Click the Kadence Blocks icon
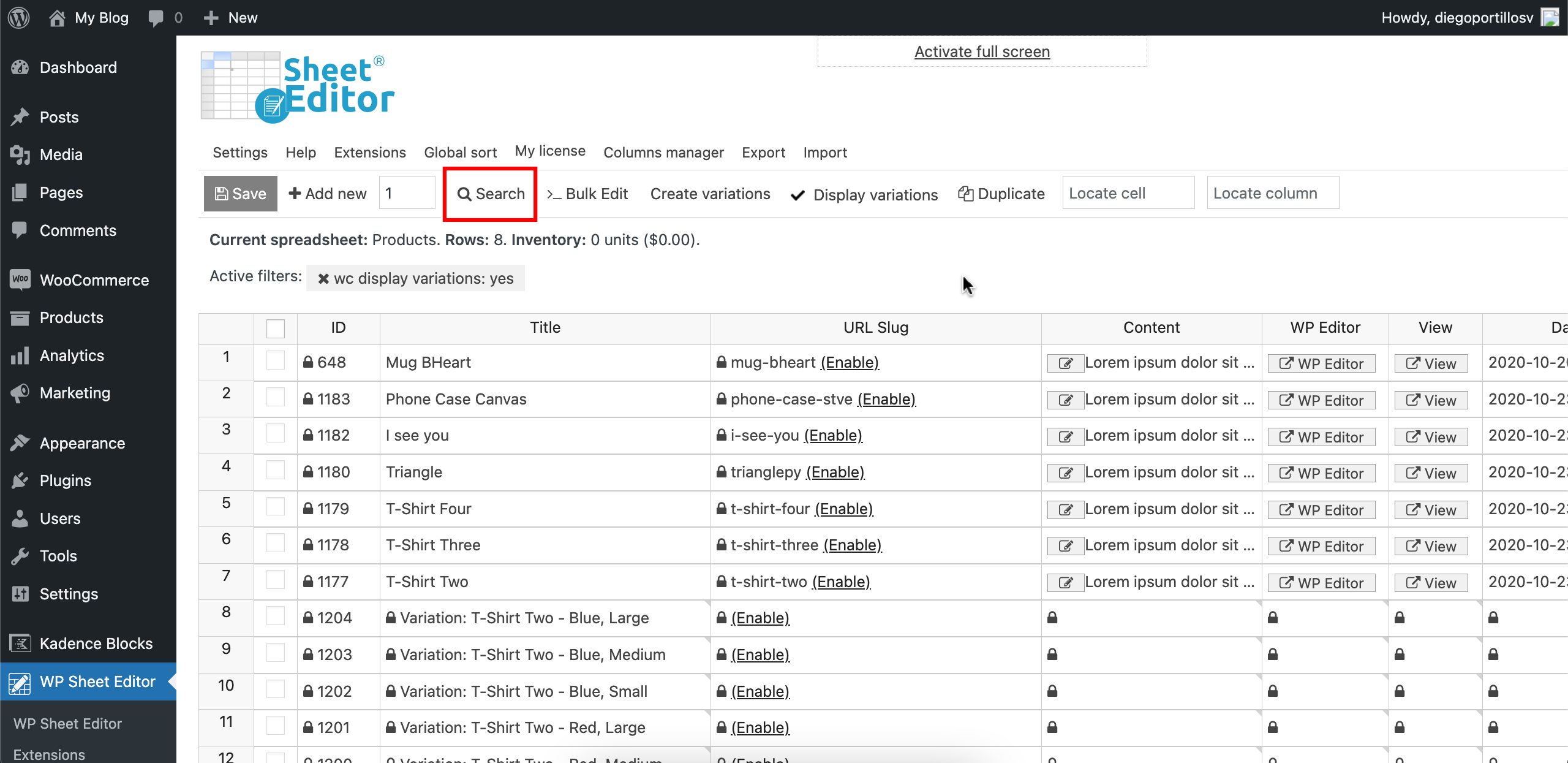This screenshot has height=763, width=1568. 20,643
